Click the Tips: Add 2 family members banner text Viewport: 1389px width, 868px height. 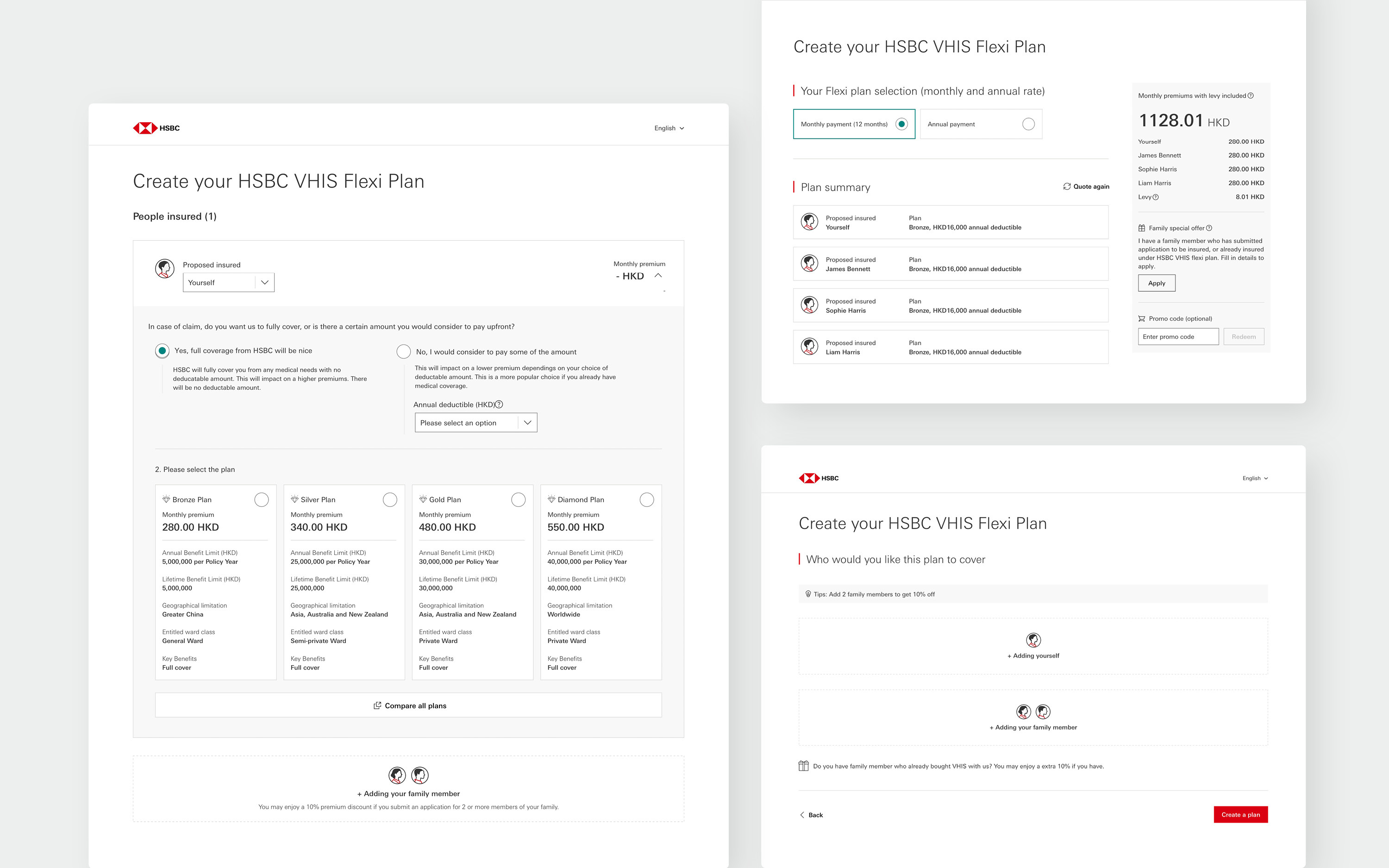(874, 594)
